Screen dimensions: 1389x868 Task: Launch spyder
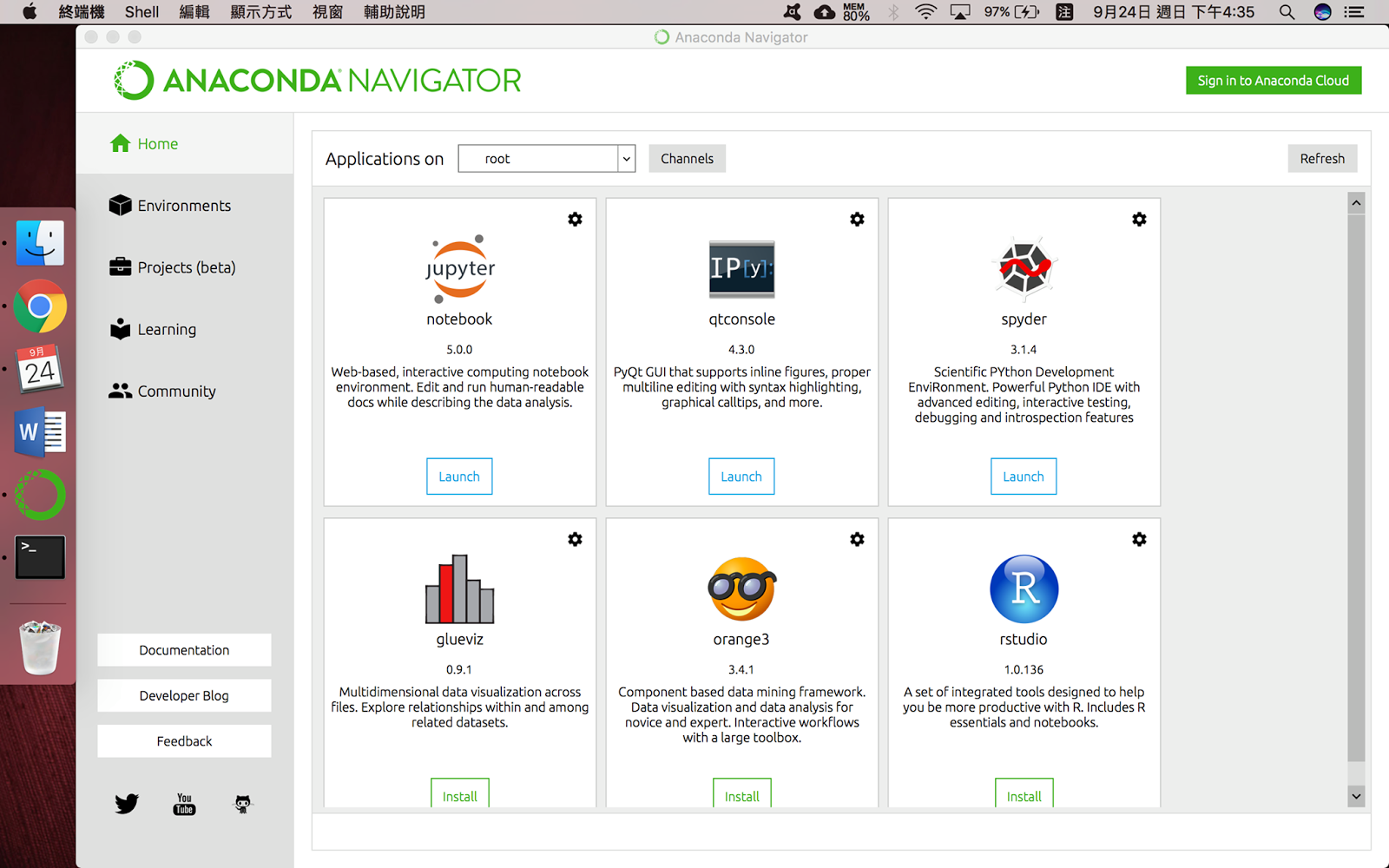pyautogui.click(x=1024, y=477)
